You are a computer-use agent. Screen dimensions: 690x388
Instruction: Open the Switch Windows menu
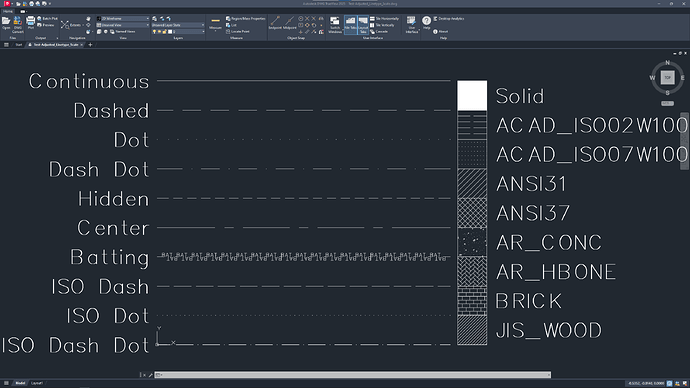pyautogui.click(x=335, y=25)
